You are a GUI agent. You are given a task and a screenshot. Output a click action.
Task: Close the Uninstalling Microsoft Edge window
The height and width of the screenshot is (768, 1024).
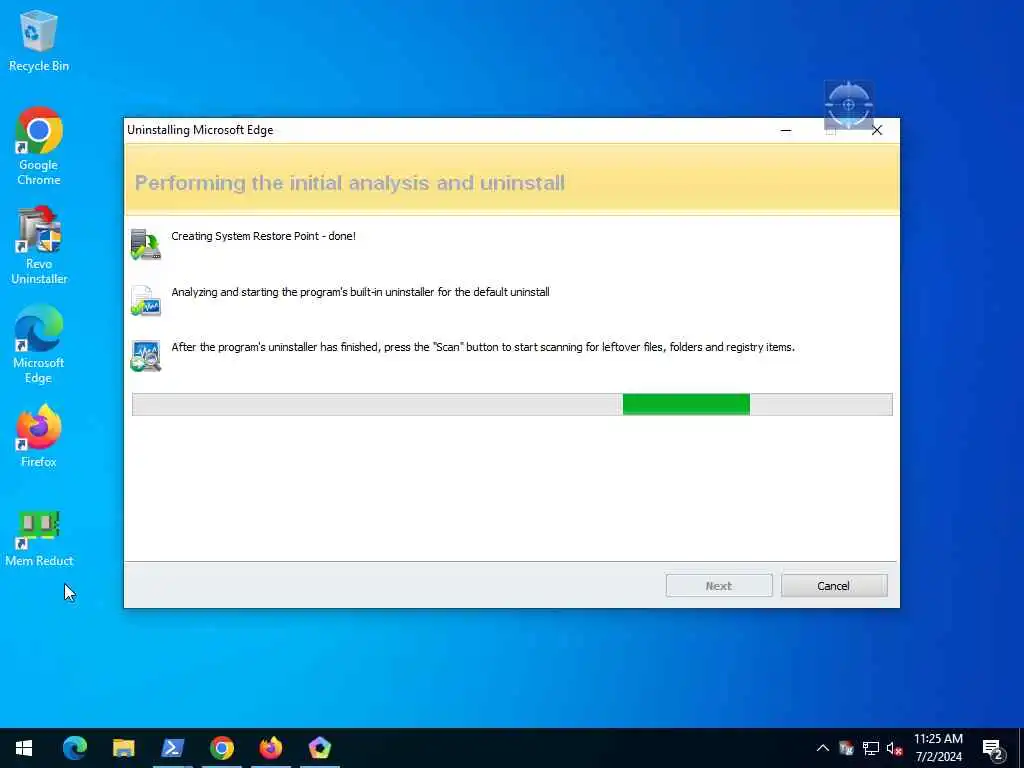(877, 130)
